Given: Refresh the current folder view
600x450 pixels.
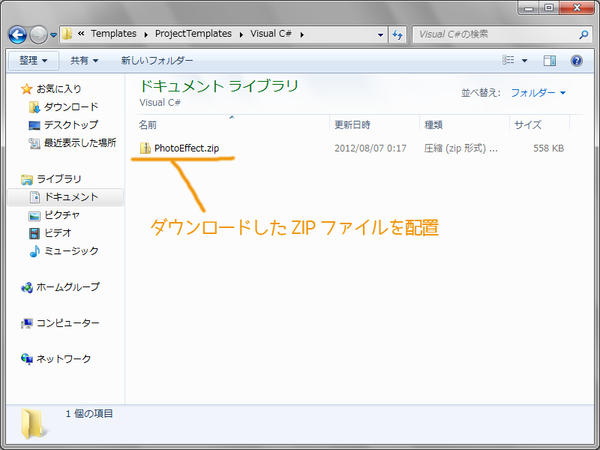Looking at the screenshot, I should 398,35.
